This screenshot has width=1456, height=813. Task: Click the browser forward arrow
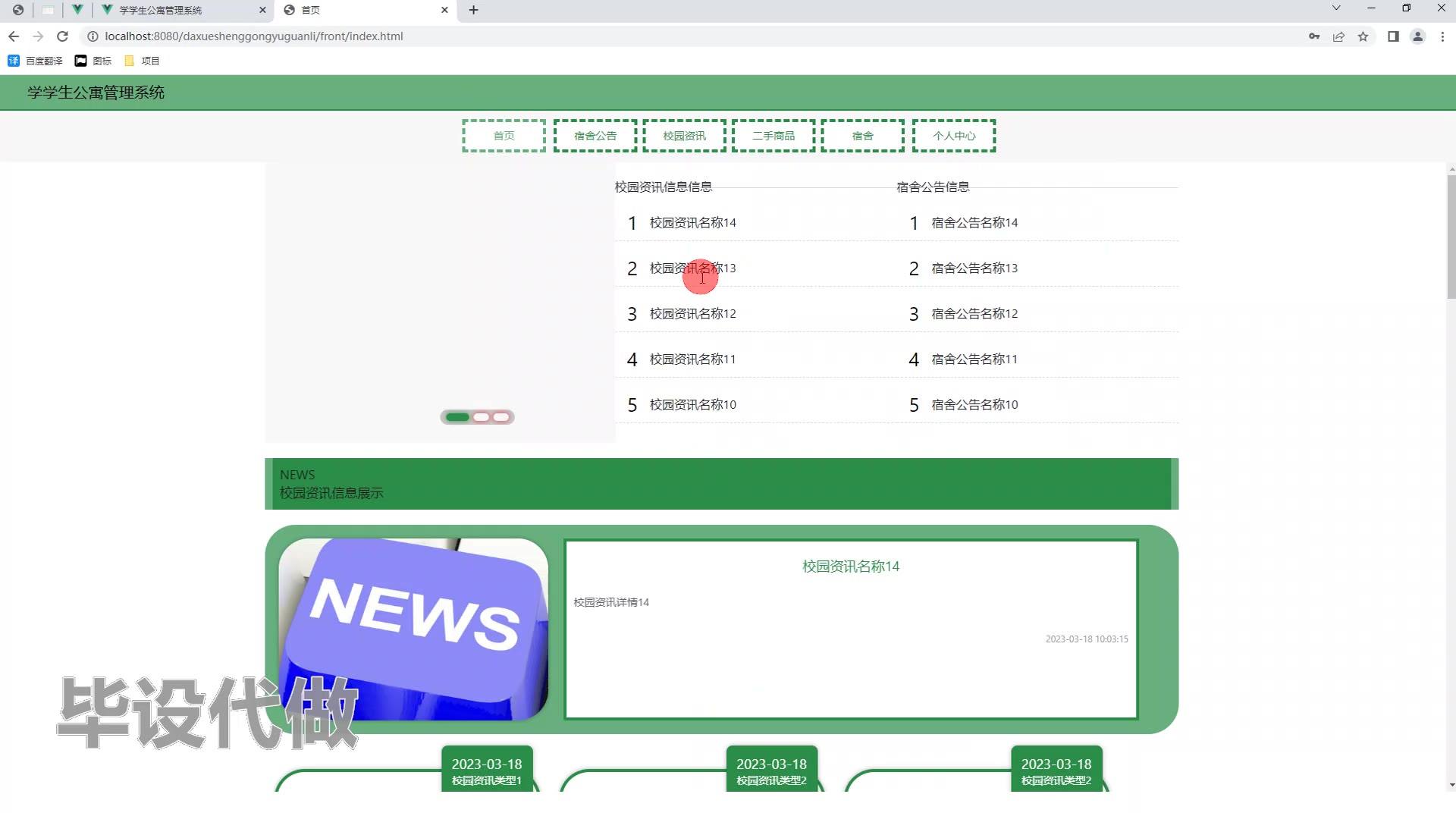(38, 36)
